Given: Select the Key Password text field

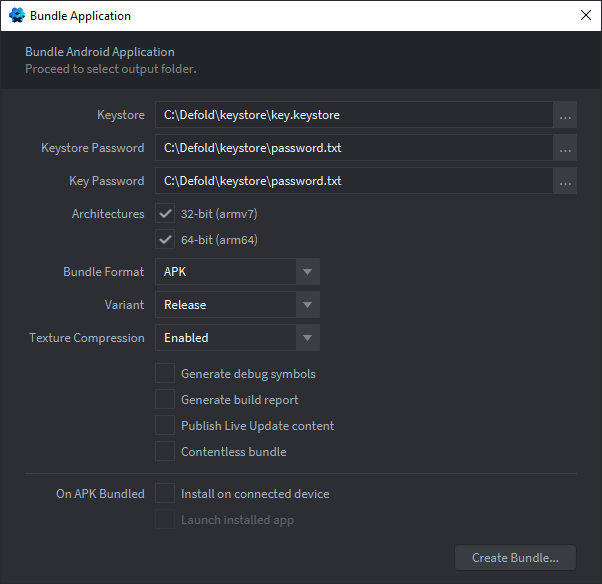Looking at the screenshot, I should 354,181.
